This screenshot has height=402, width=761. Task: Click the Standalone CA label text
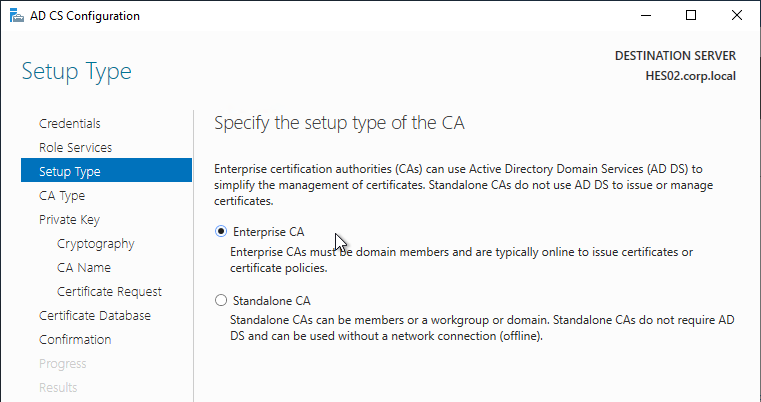click(272, 301)
